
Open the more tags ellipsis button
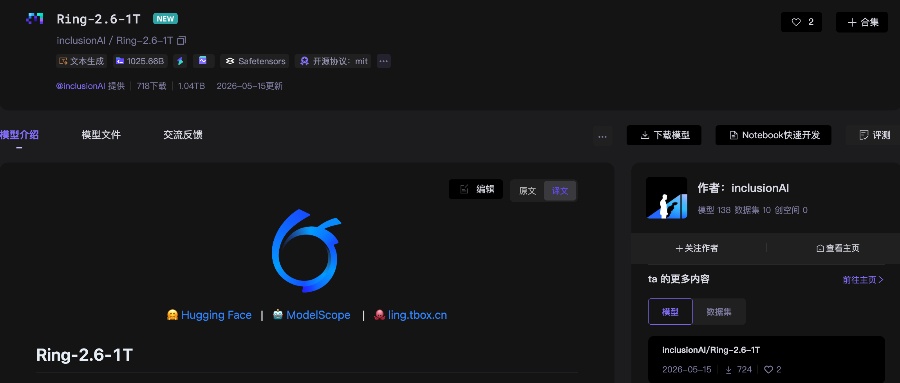(383, 61)
